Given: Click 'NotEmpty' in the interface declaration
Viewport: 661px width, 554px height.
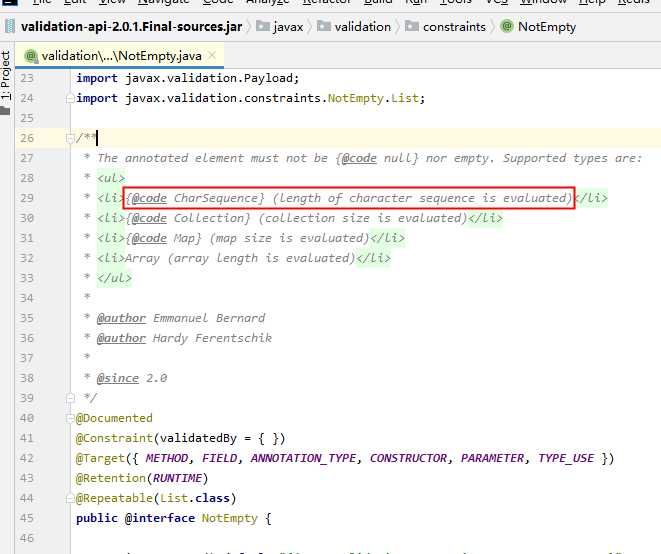Looking at the screenshot, I should pyautogui.click(x=229, y=518).
